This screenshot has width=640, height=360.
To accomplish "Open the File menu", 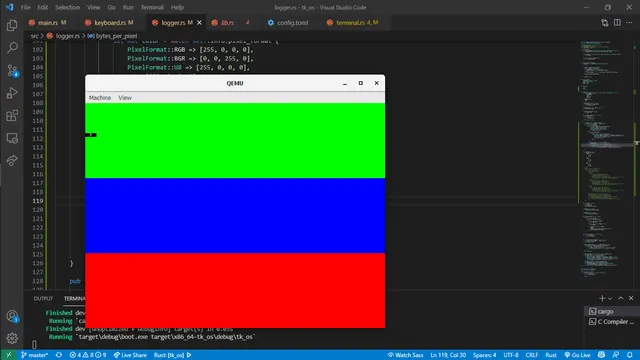I will (25, 7).
